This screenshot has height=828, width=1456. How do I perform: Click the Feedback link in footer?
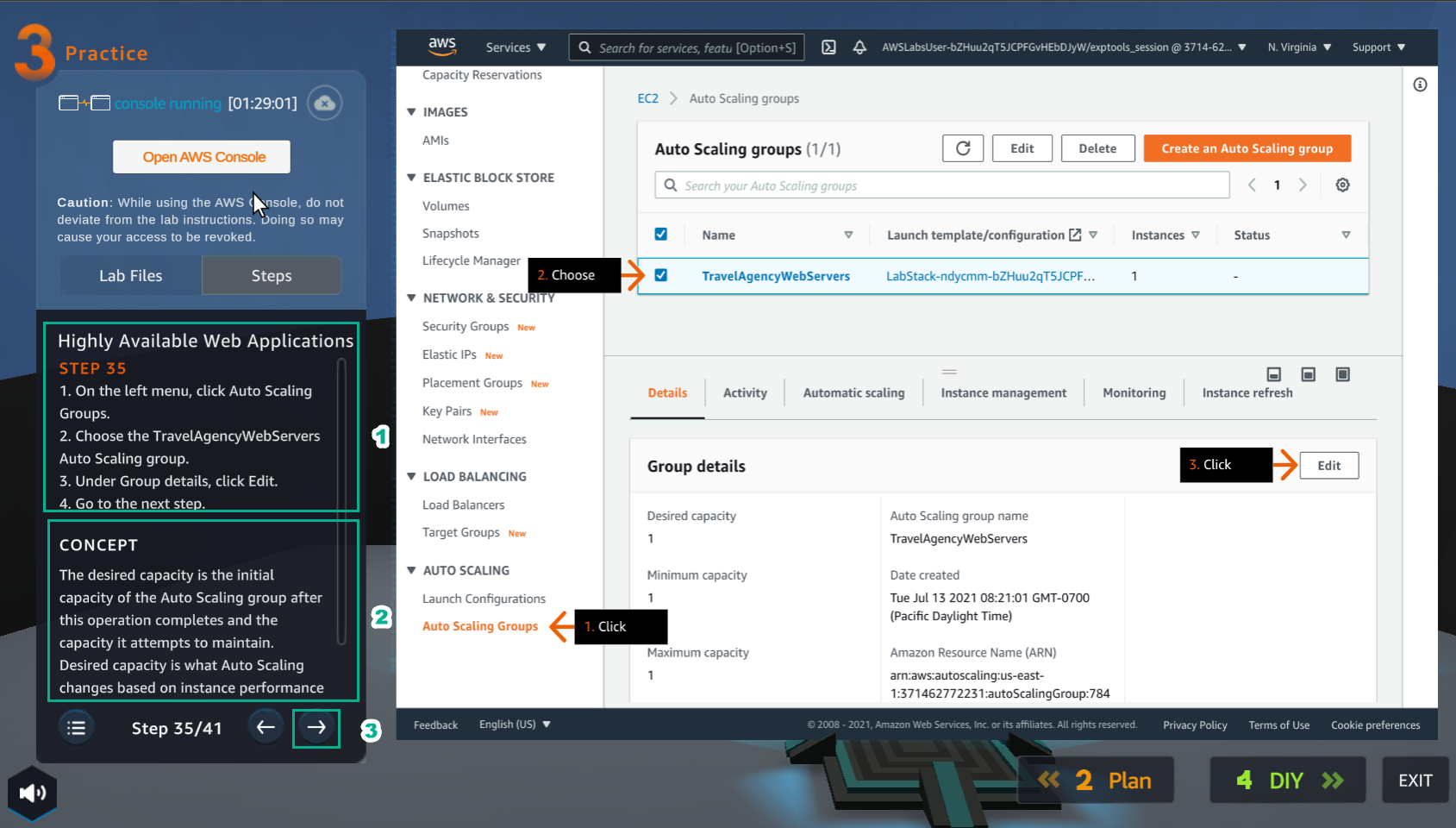pos(435,725)
